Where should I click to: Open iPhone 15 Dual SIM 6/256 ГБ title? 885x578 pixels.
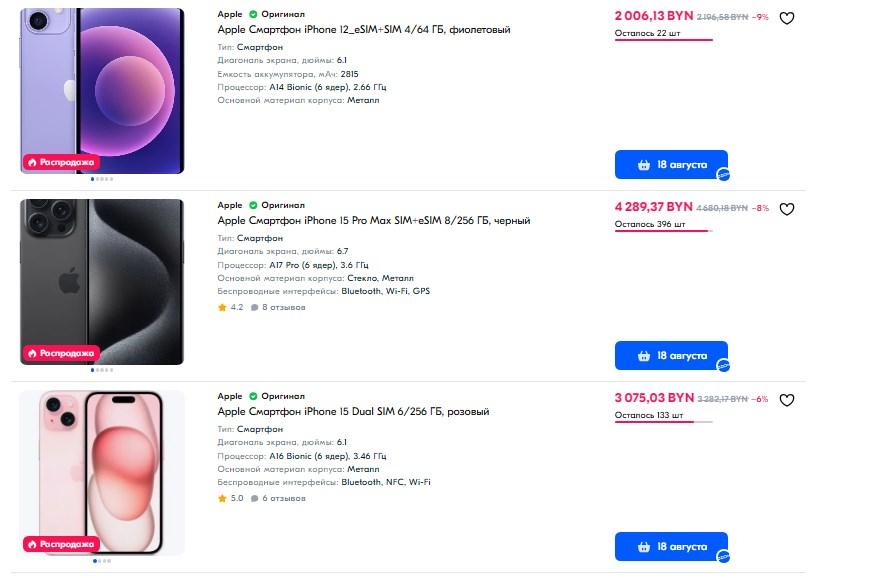click(353, 412)
